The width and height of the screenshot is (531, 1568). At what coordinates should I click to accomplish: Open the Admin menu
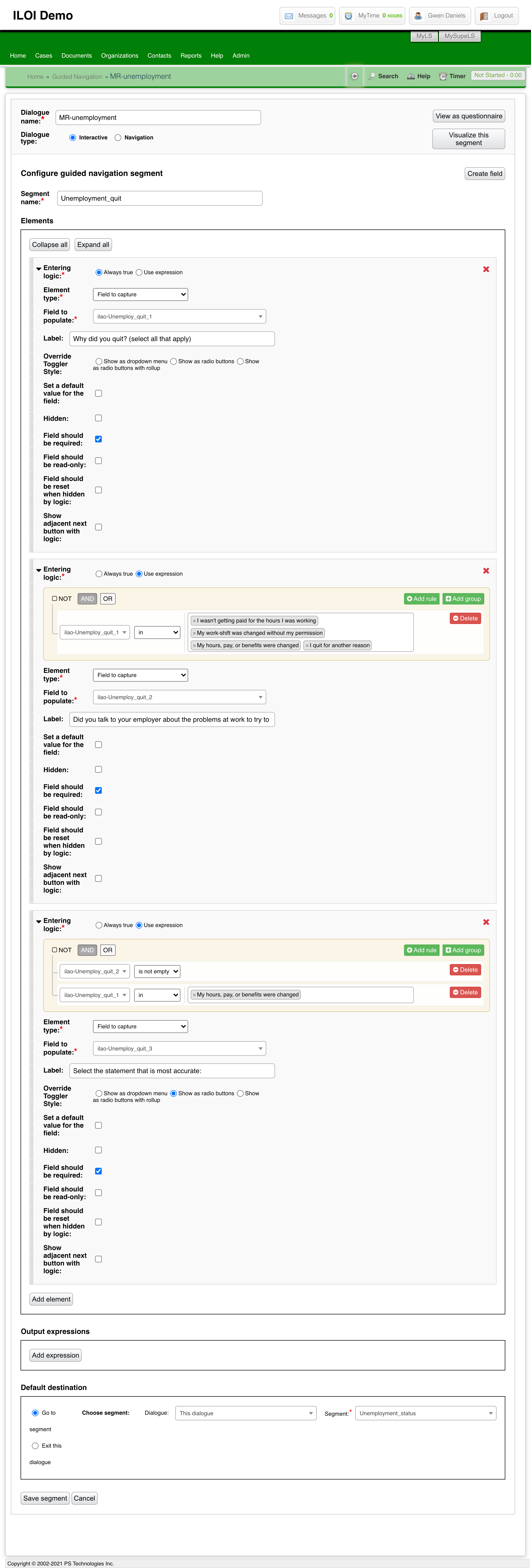[241, 55]
